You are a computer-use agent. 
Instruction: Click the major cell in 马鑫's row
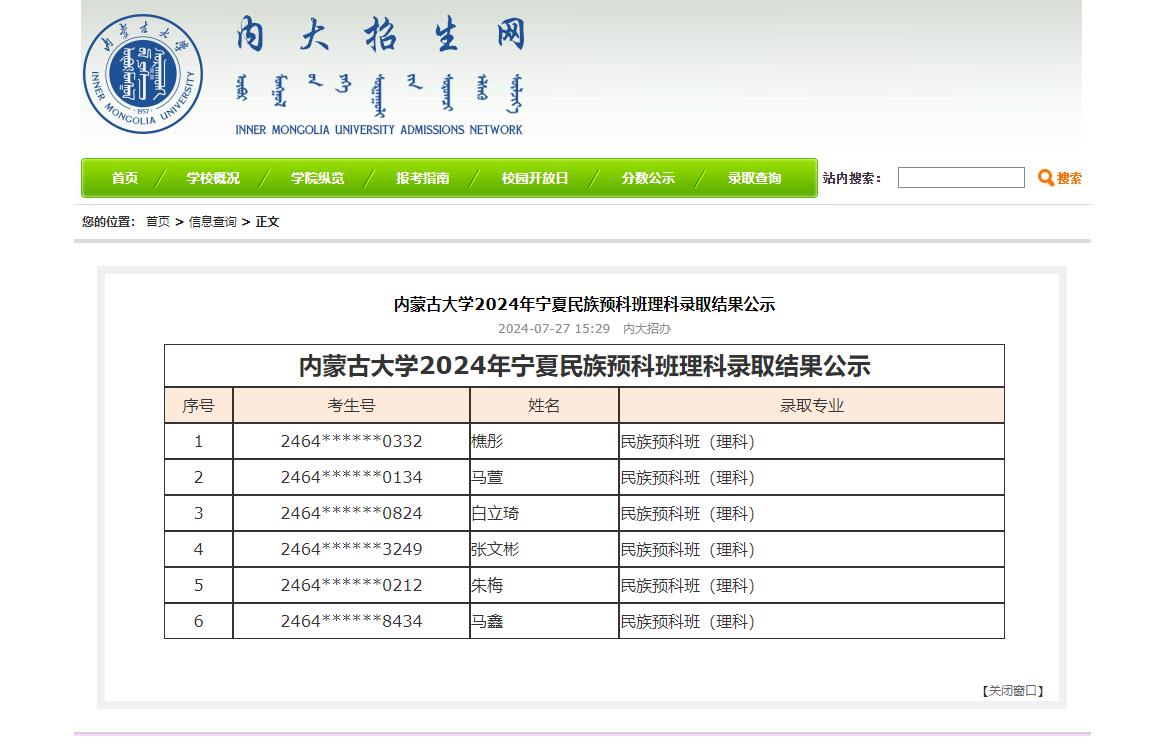[812, 621]
